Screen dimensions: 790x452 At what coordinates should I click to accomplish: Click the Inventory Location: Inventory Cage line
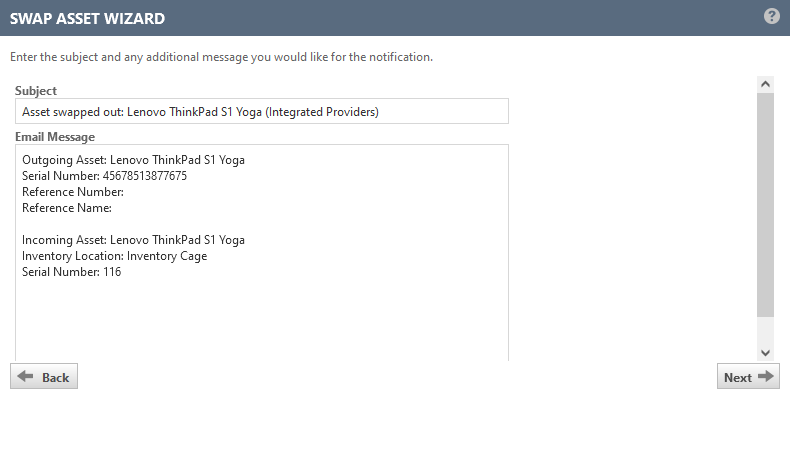[x=114, y=256]
